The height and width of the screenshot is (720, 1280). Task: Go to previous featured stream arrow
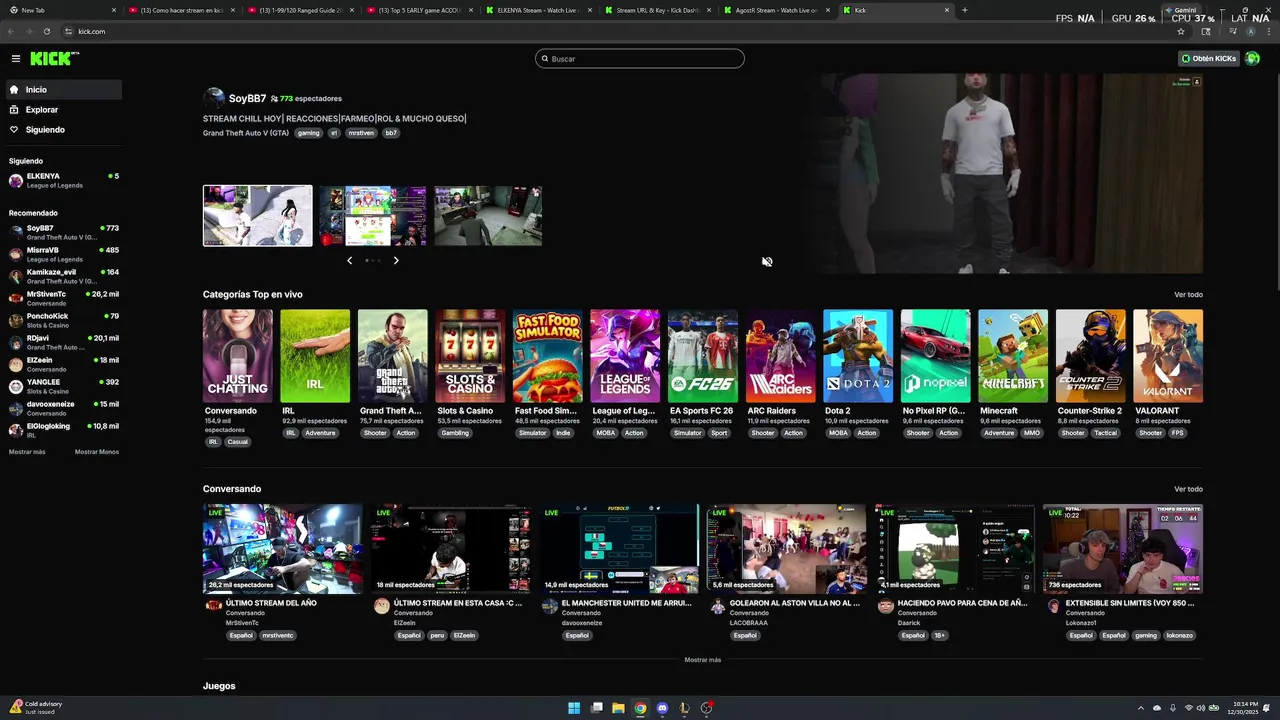pyautogui.click(x=349, y=260)
